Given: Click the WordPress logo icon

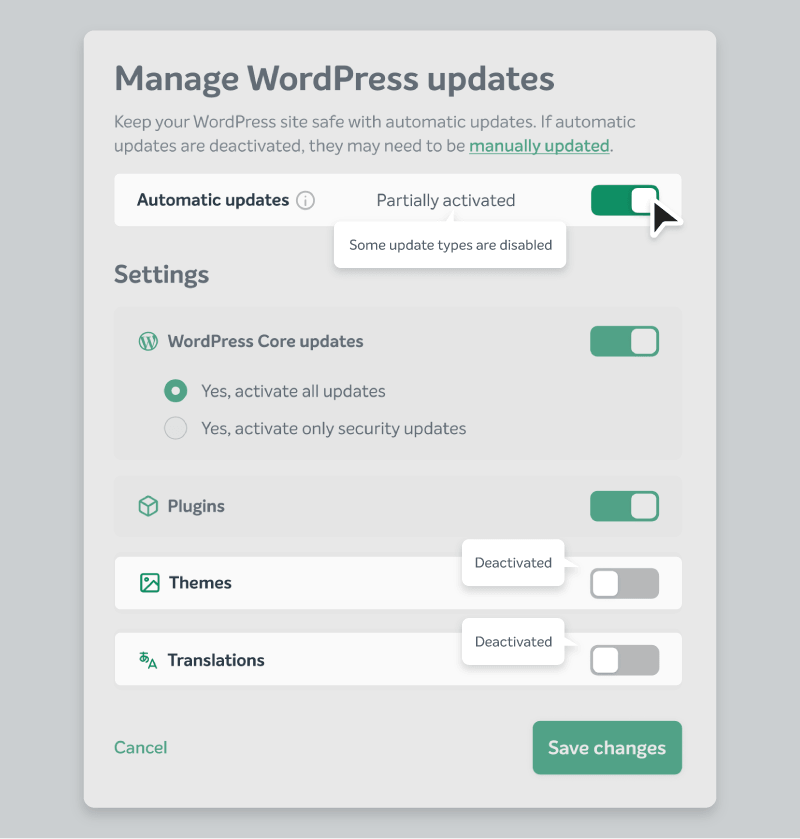Looking at the screenshot, I should click(x=148, y=341).
